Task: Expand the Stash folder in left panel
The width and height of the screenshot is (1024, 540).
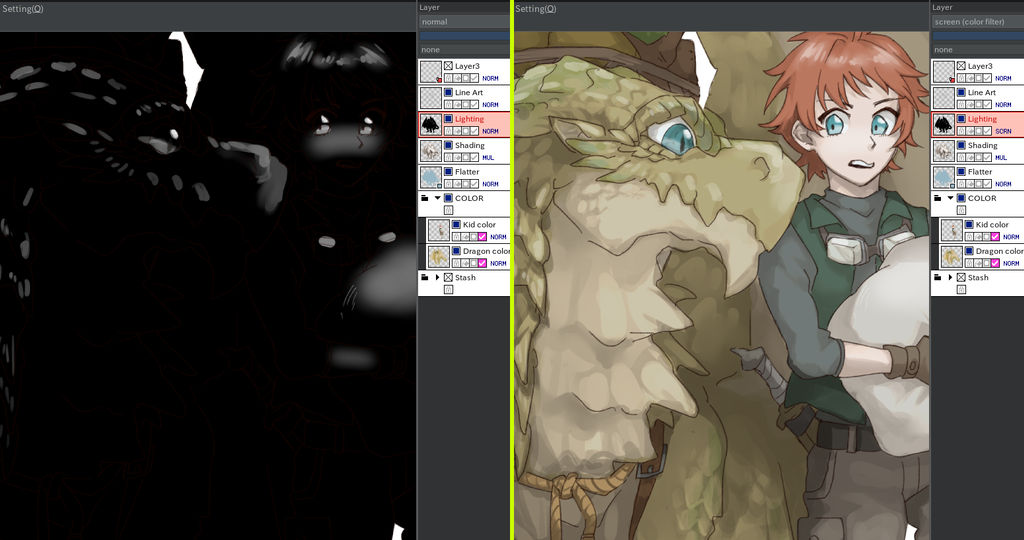Action: tap(438, 278)
